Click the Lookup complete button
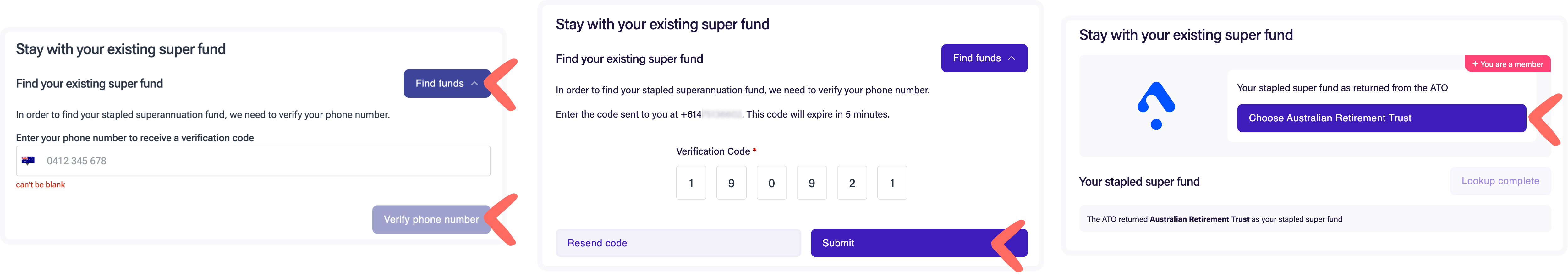This screenshot has height=275, width=1568. 1500,181
